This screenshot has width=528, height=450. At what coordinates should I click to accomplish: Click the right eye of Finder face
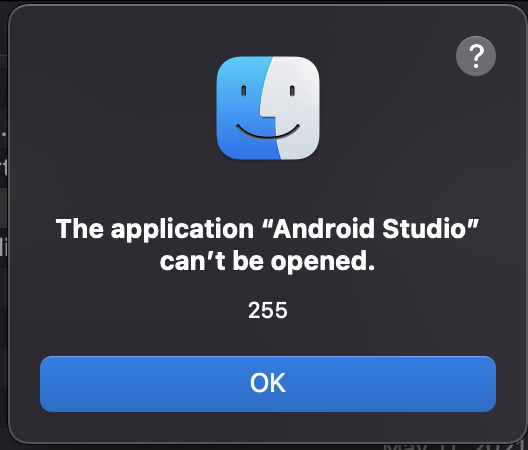(292, 91)
